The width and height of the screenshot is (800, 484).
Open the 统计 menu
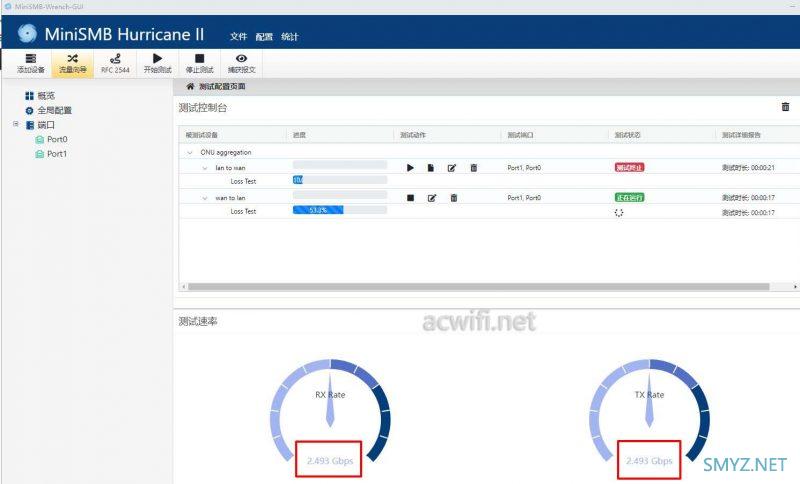pos(290,36)
